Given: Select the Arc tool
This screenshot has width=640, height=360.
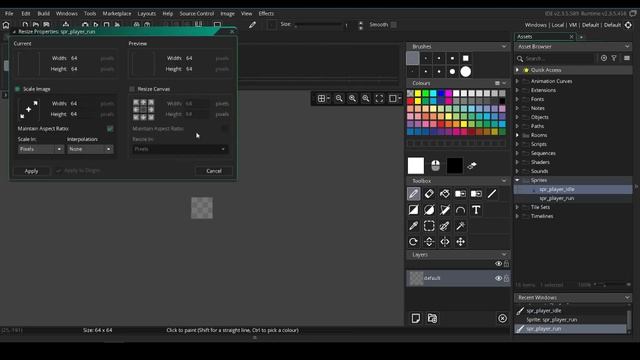Looking at the screenshot, I should point(460,210).
